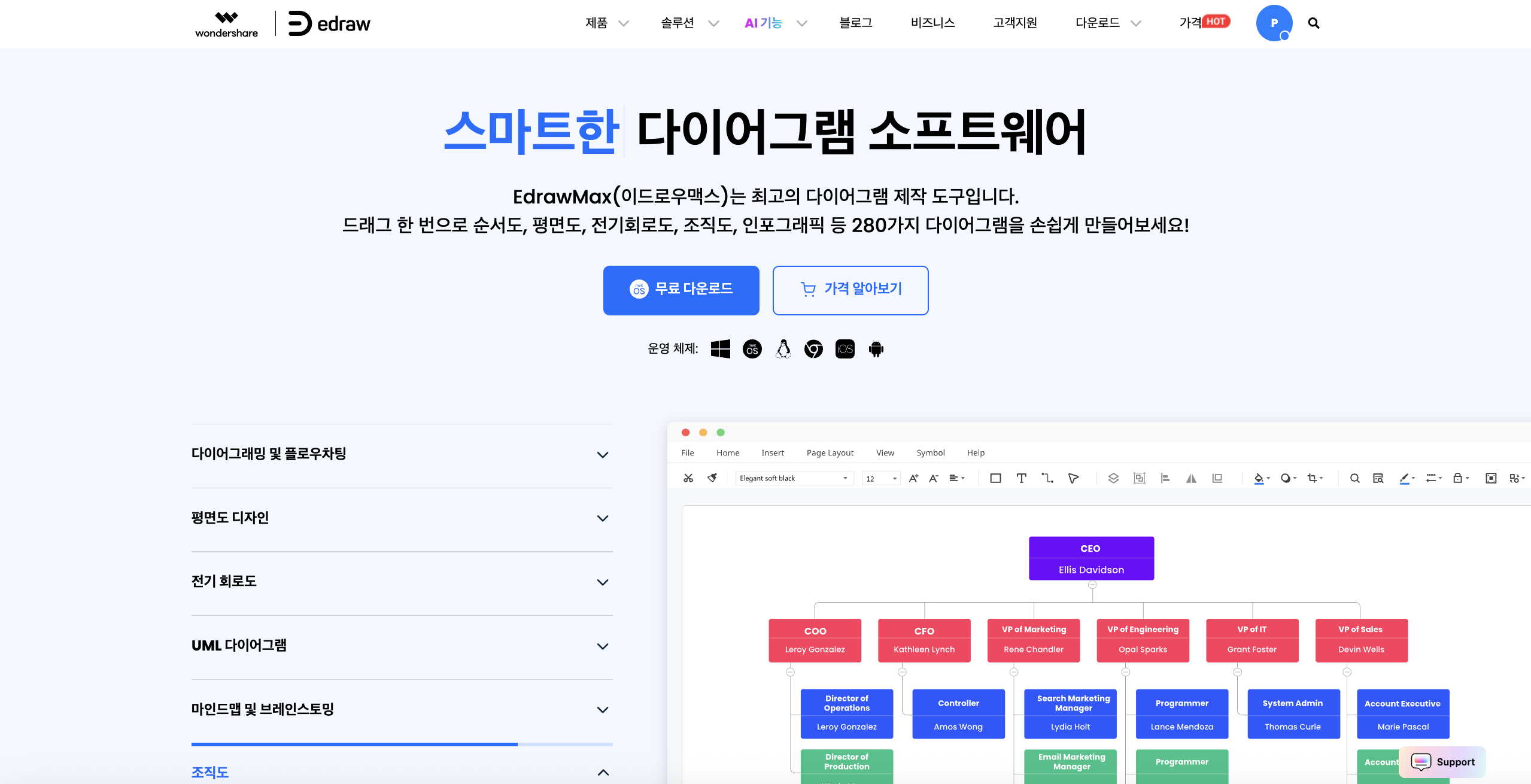The image size is (1531, 784).
Task: Click the Layers stack icon
Action: [x=1113, y=478]
